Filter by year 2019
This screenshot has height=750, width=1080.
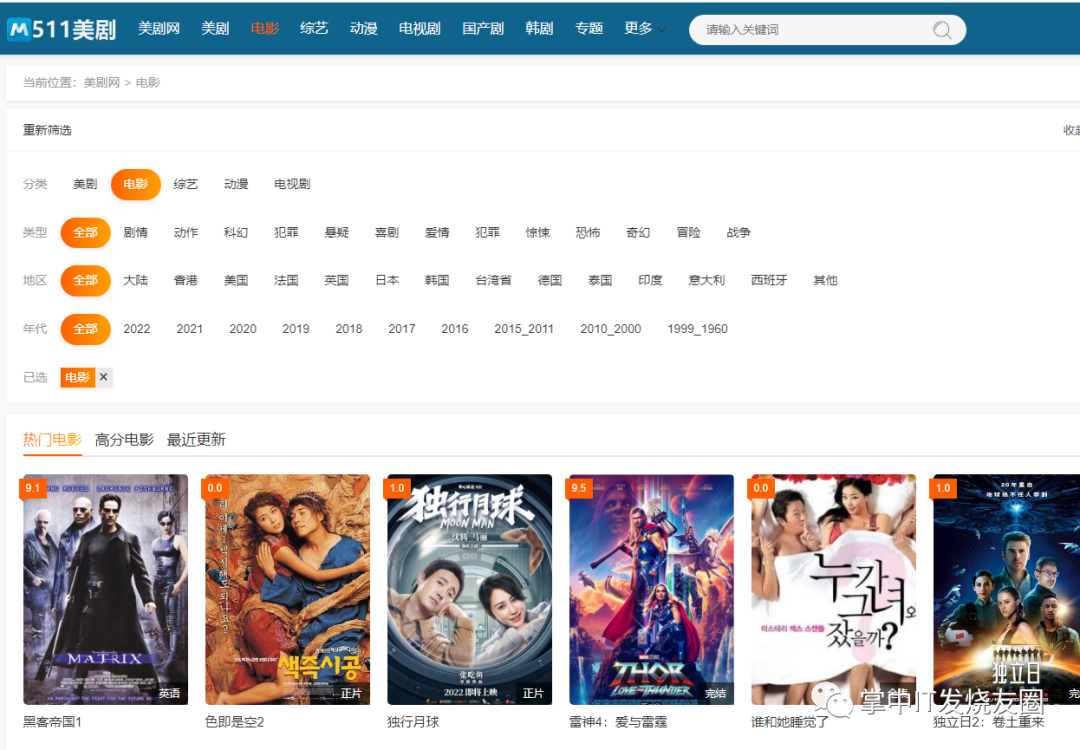tap(295, 329)
